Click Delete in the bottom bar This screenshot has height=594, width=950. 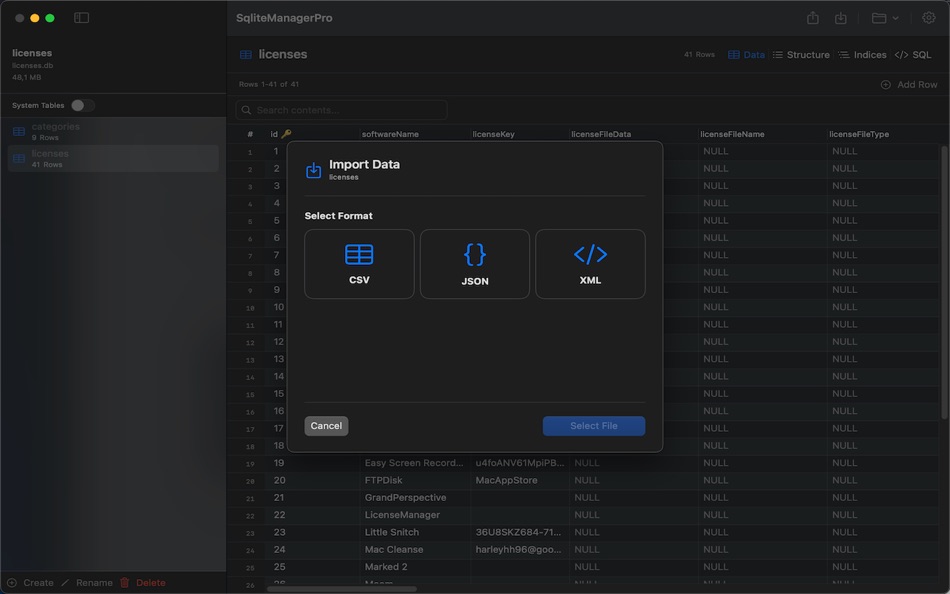click(151, 582)
